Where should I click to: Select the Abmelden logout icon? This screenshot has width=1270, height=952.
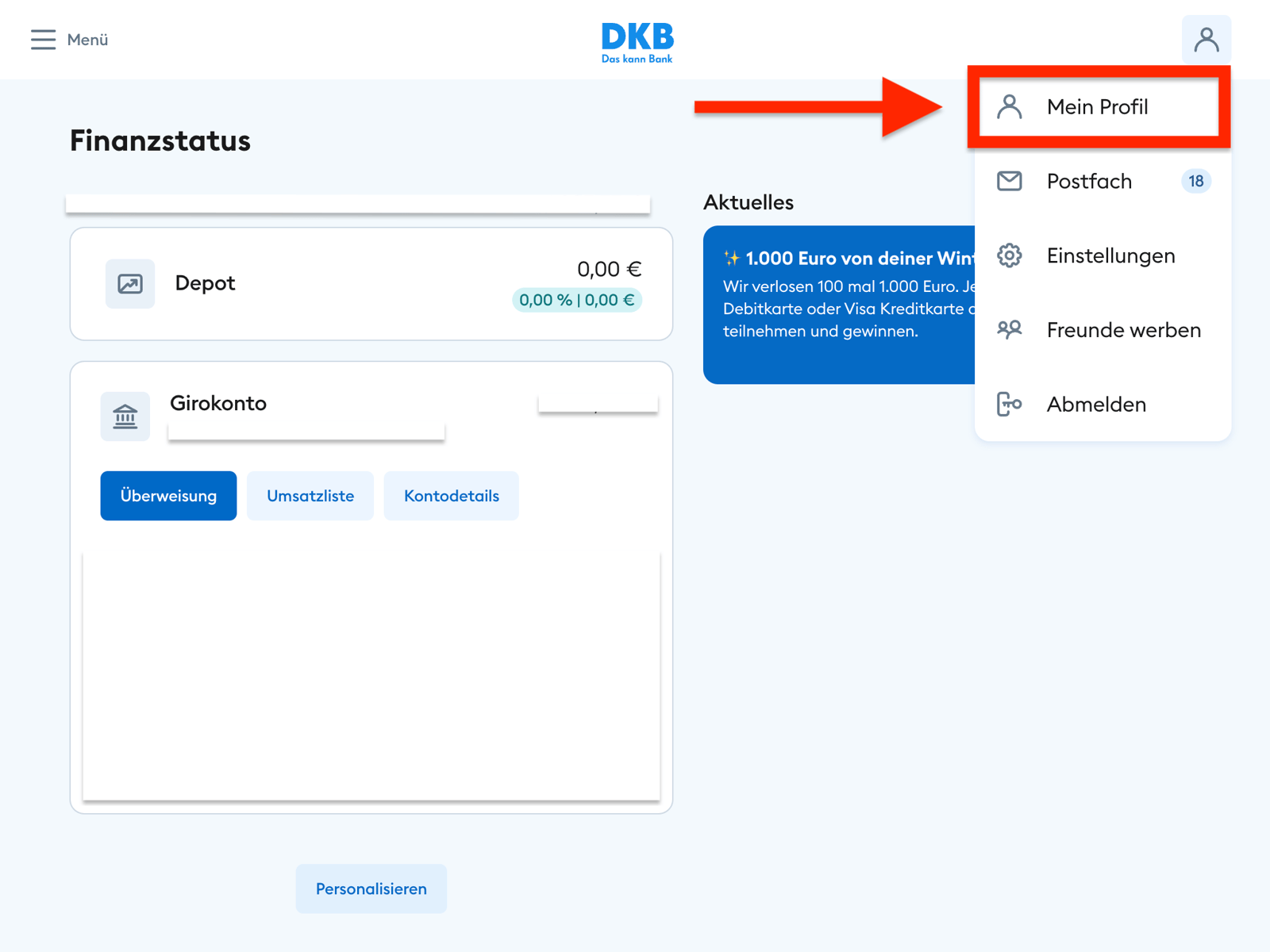point(1010,404)
